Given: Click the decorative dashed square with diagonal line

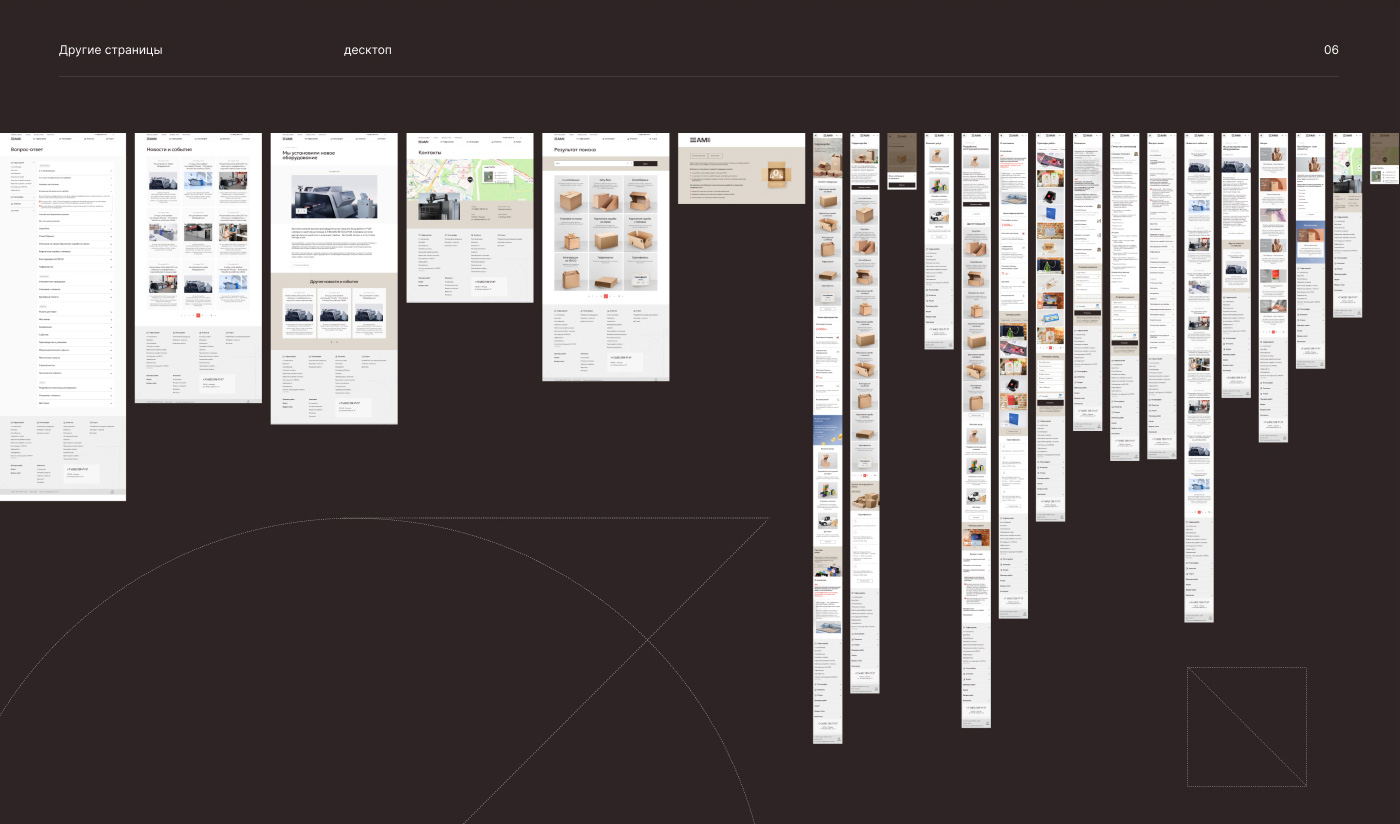Looking at the screenshot, I should 1246,726.
